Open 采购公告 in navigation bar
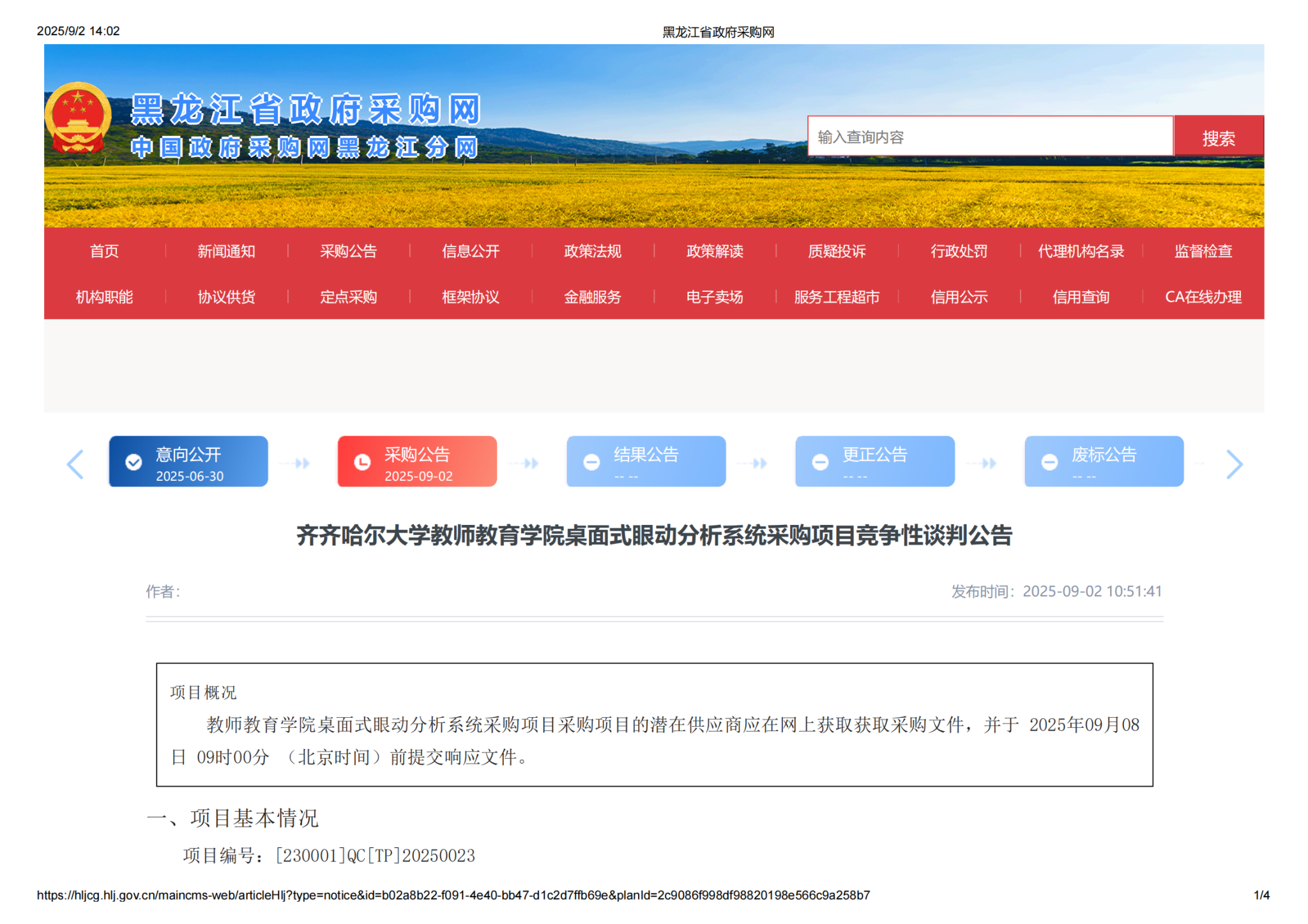The image size is (1308, 924). click(348, 251)
